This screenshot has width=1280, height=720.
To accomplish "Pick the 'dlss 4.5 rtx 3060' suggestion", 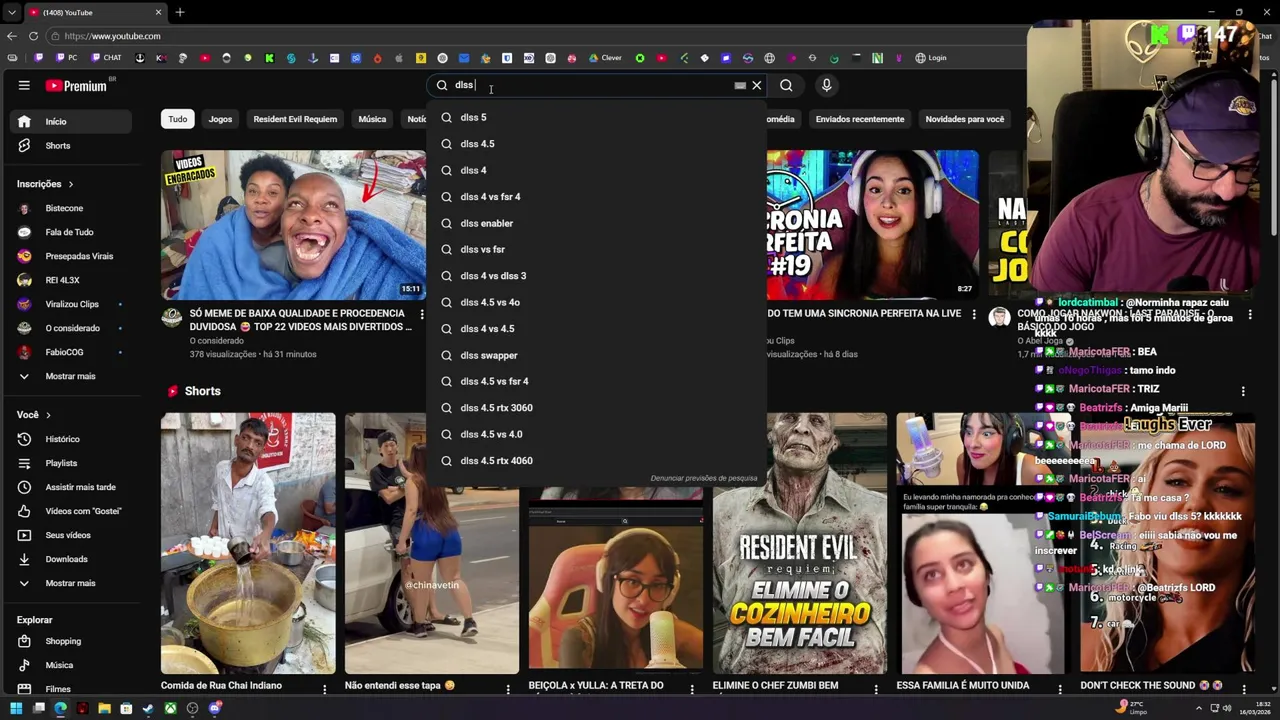I will tap(596, 408).
